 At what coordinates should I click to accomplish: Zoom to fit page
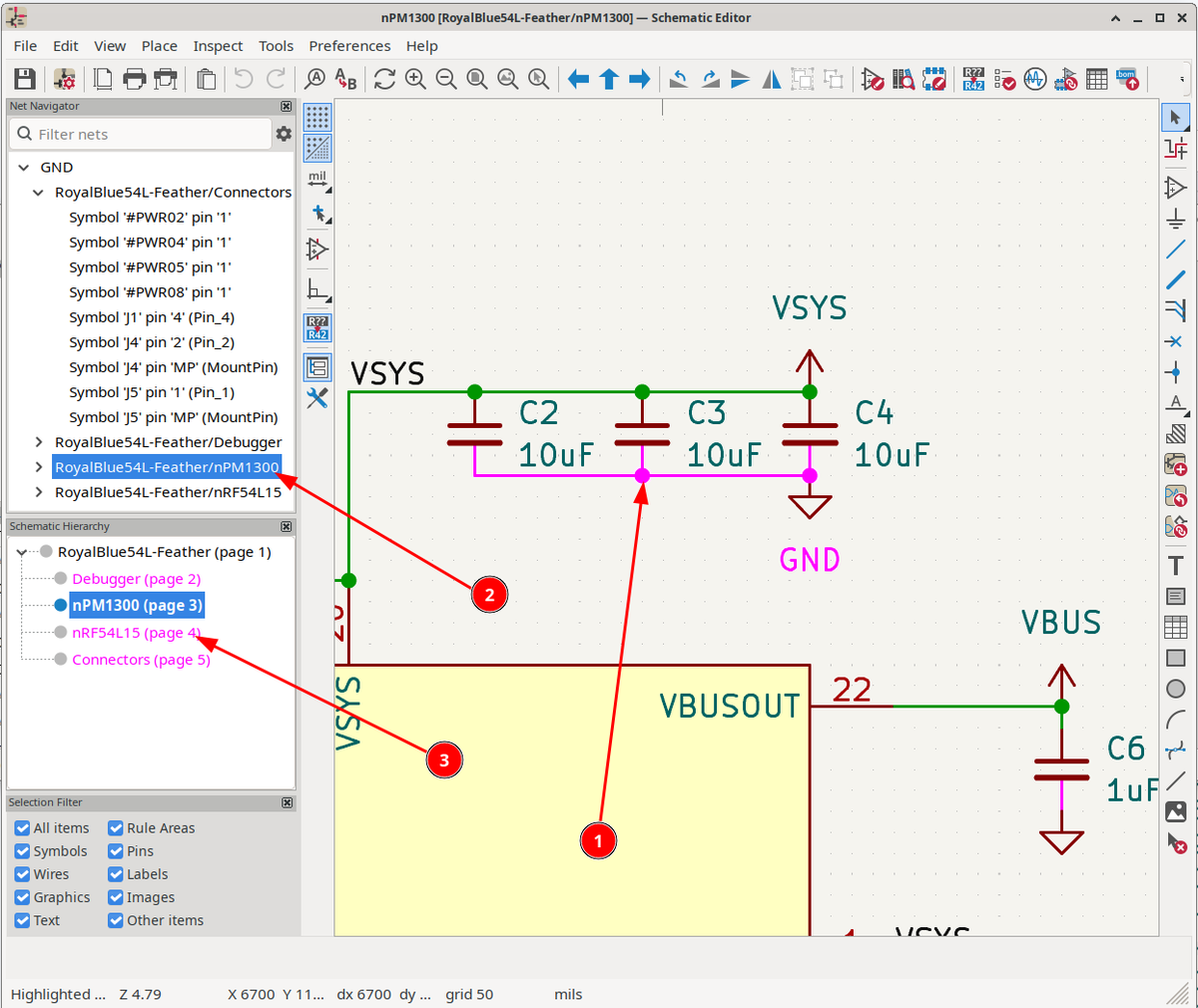point(477,79)
